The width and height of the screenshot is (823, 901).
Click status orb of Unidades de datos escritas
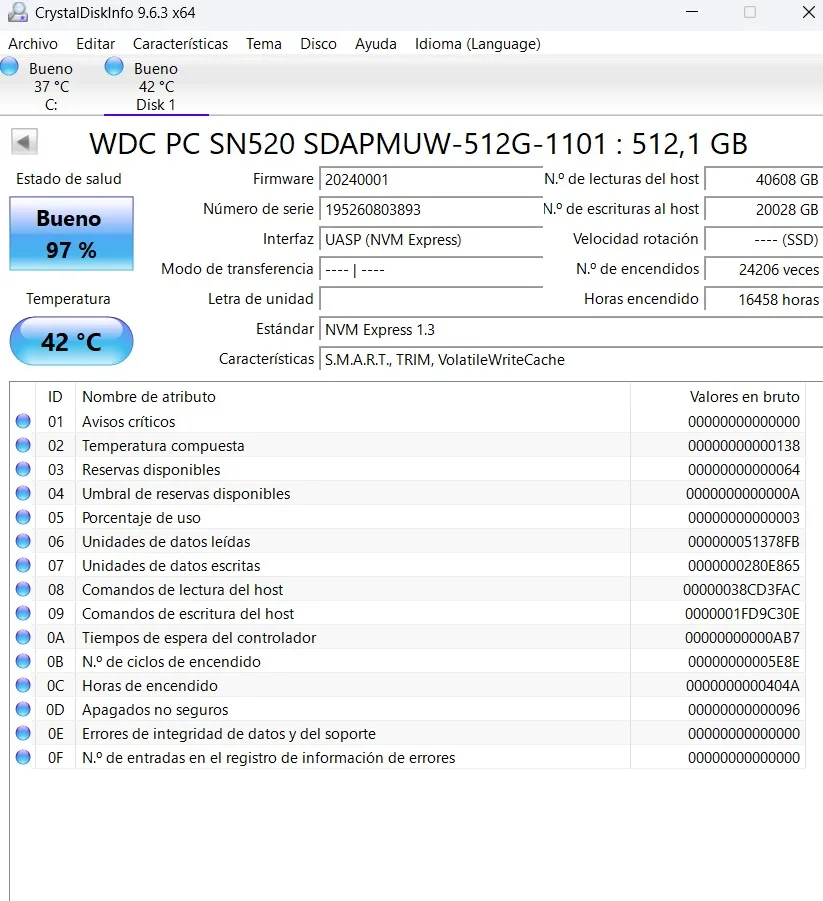(x=23, y=565)
